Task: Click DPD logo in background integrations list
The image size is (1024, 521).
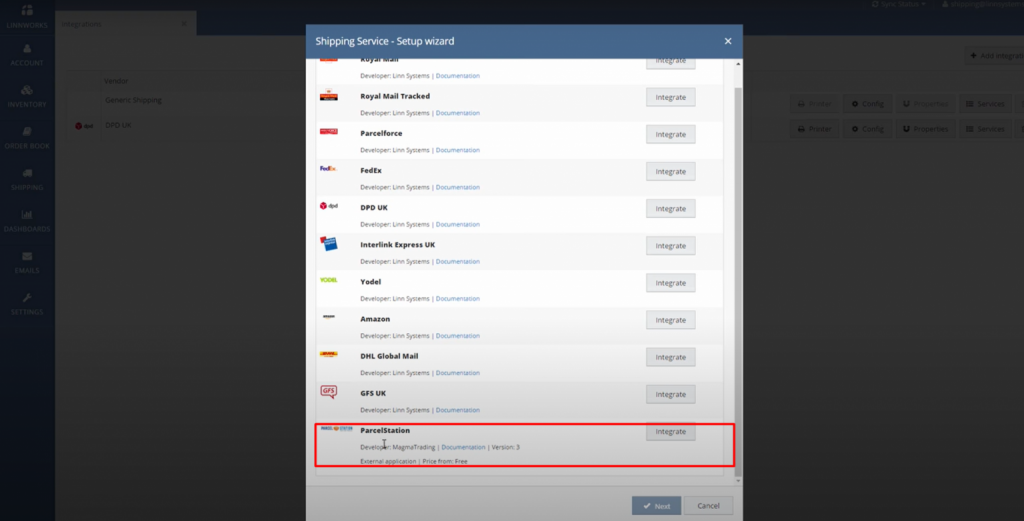Action: (x=84, y=126)
